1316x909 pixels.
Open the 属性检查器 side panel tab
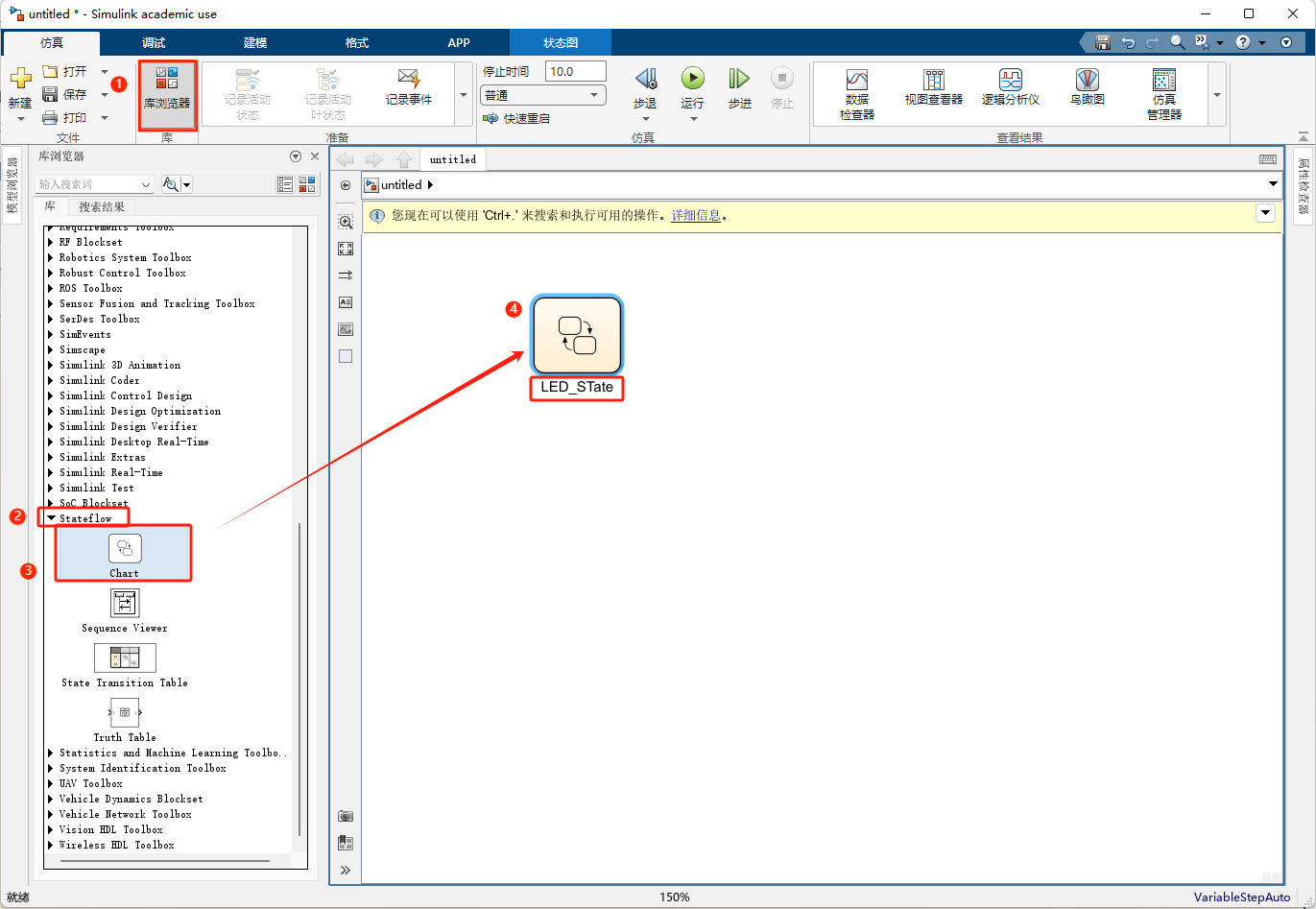(x=1303, y=186)
